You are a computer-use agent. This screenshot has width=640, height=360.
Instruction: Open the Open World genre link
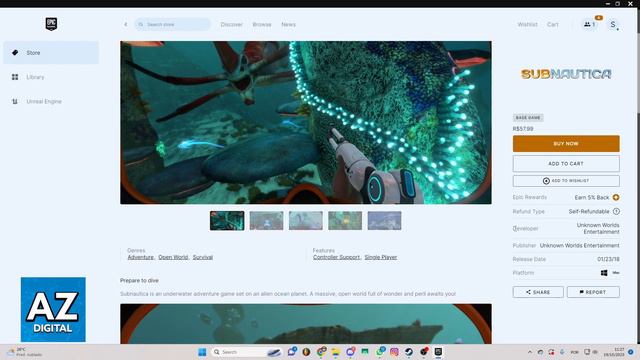pos(173,257)
